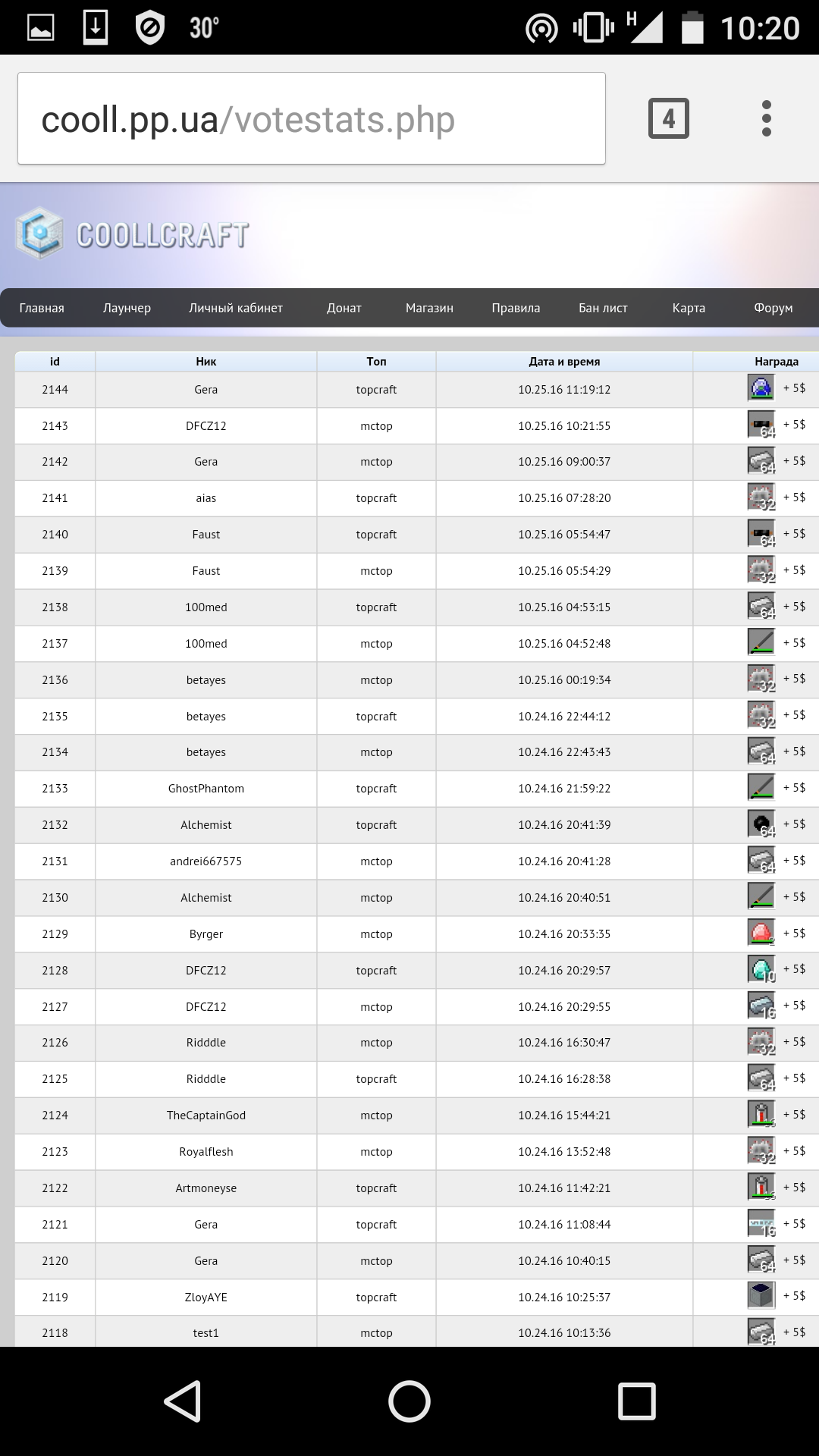Open the Личный кабинет menu link
Screen dimensions: 819x1456
(236, 308)
